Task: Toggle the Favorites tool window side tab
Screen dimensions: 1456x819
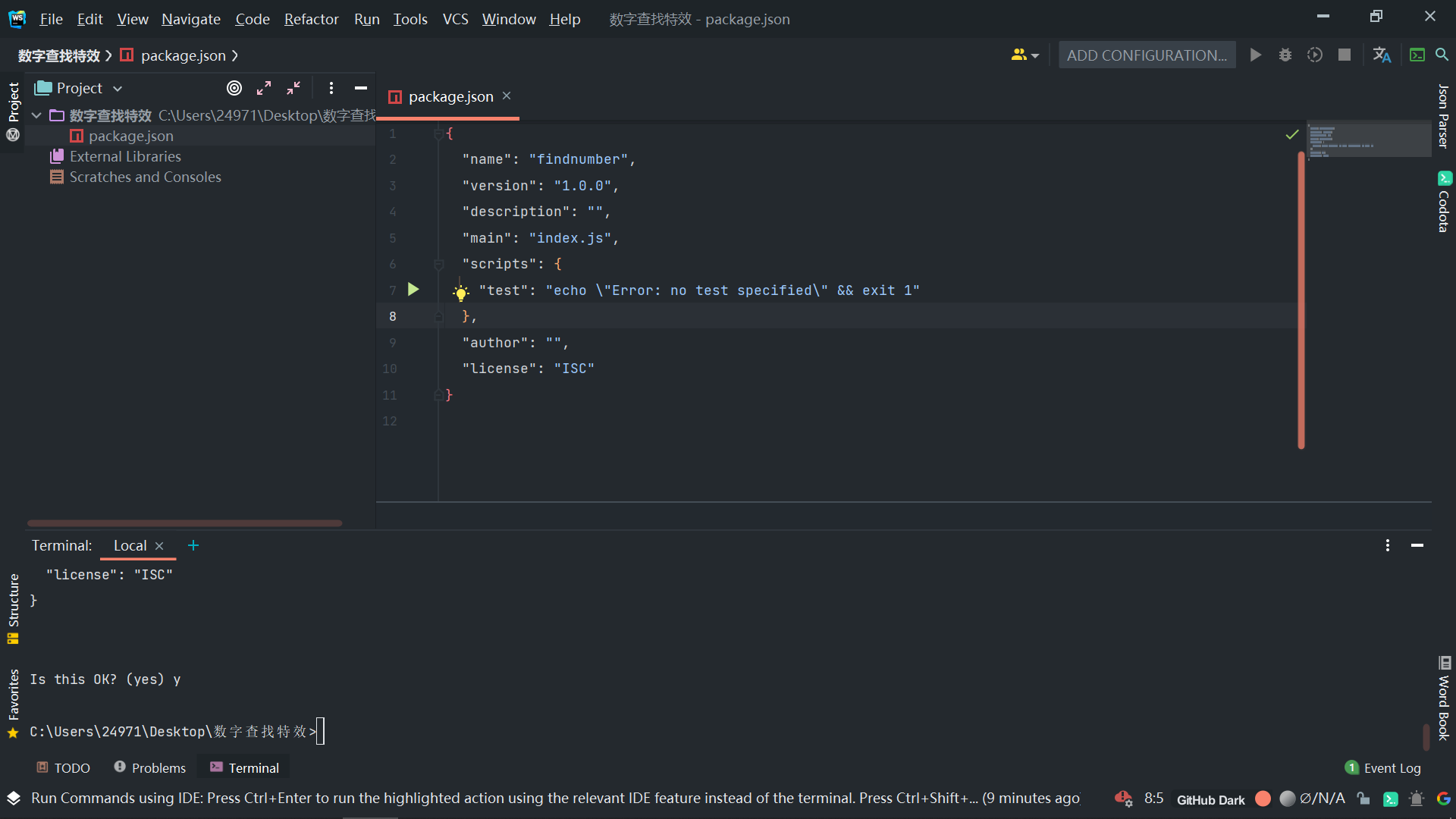Action: pos(13,695)
